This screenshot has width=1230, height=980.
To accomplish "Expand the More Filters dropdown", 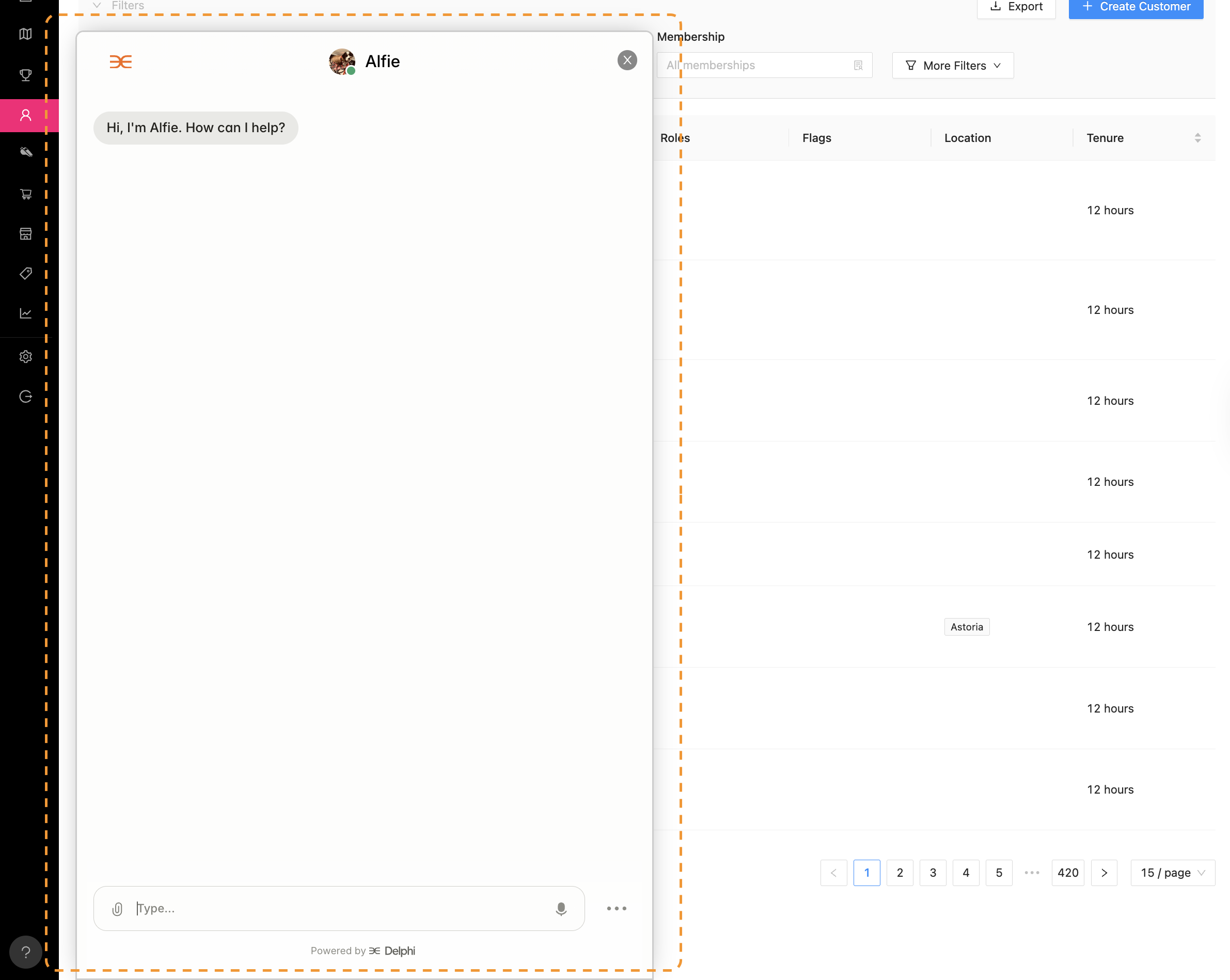I will pos(953,66).
